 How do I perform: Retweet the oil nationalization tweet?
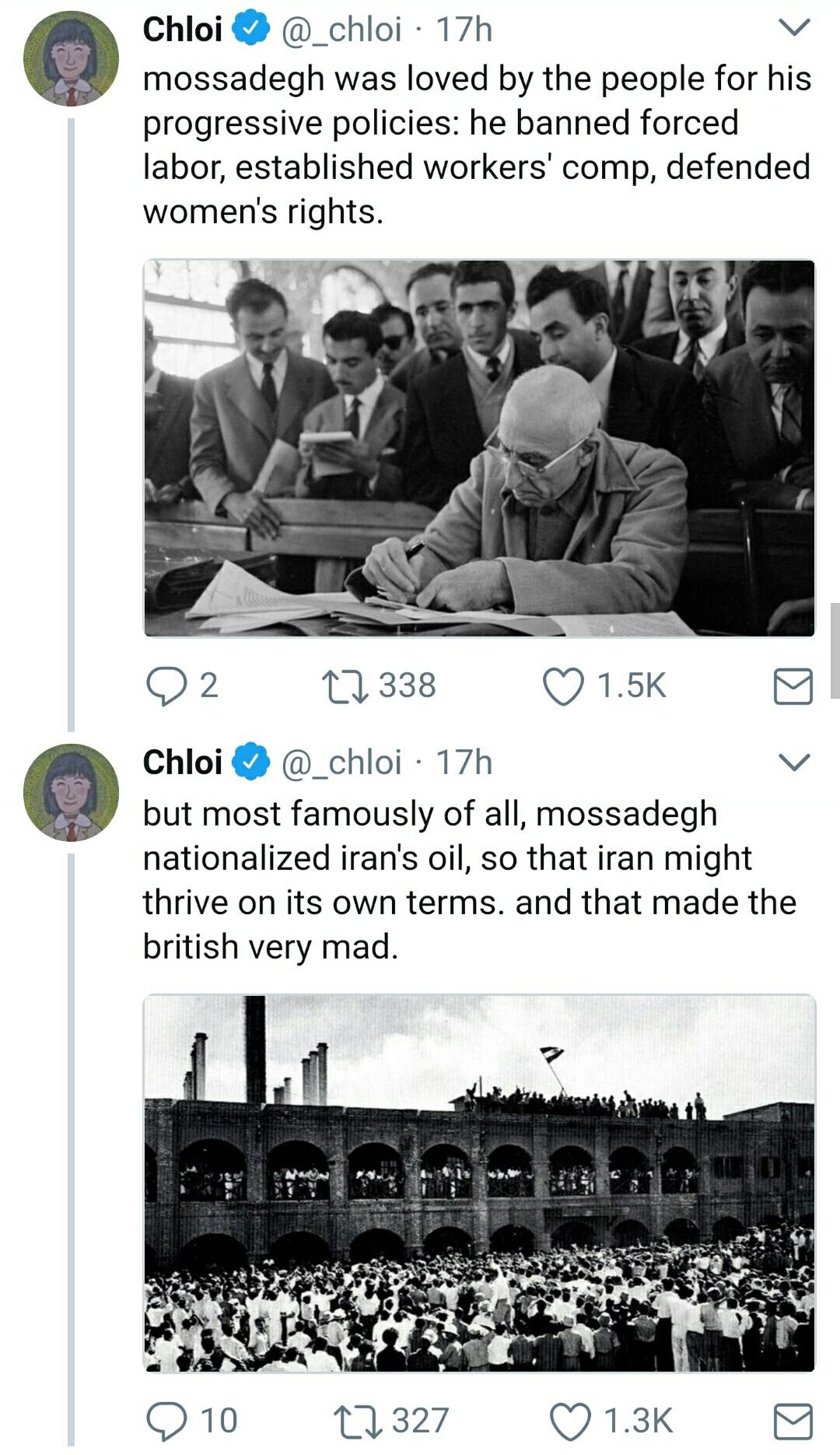tap(356, 1421)
